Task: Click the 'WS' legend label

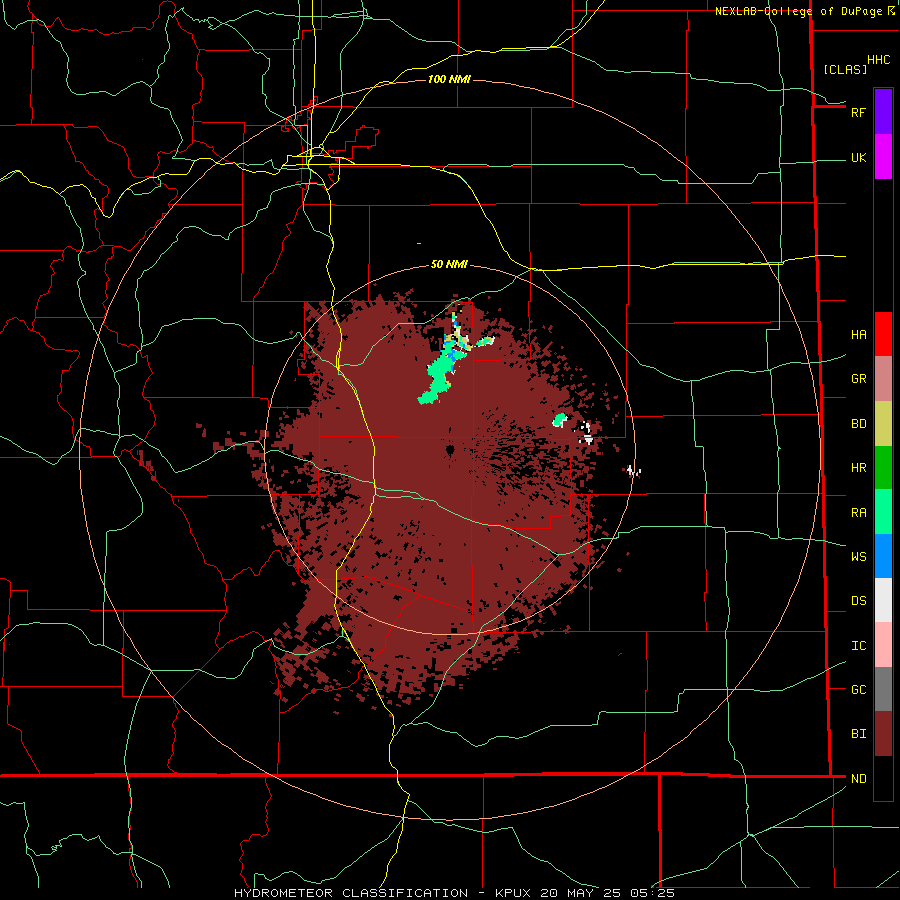Action: tap(858, 556)
